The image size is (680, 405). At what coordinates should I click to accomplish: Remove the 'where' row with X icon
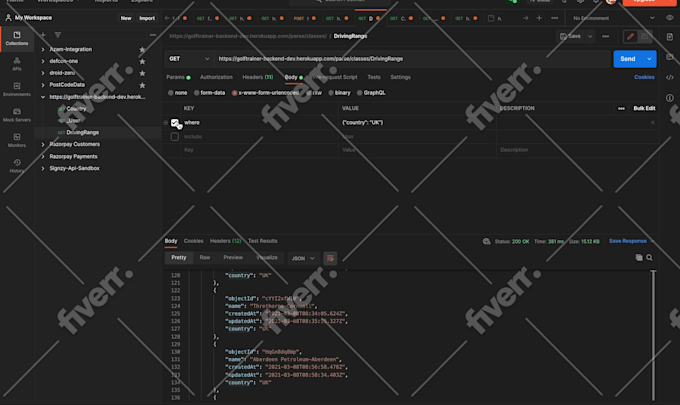[653, 123]
